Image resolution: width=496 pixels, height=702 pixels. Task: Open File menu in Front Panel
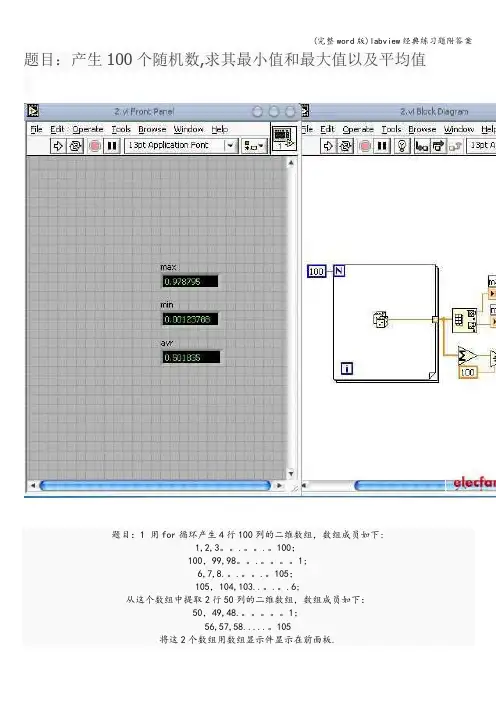[x=36, y=129]
